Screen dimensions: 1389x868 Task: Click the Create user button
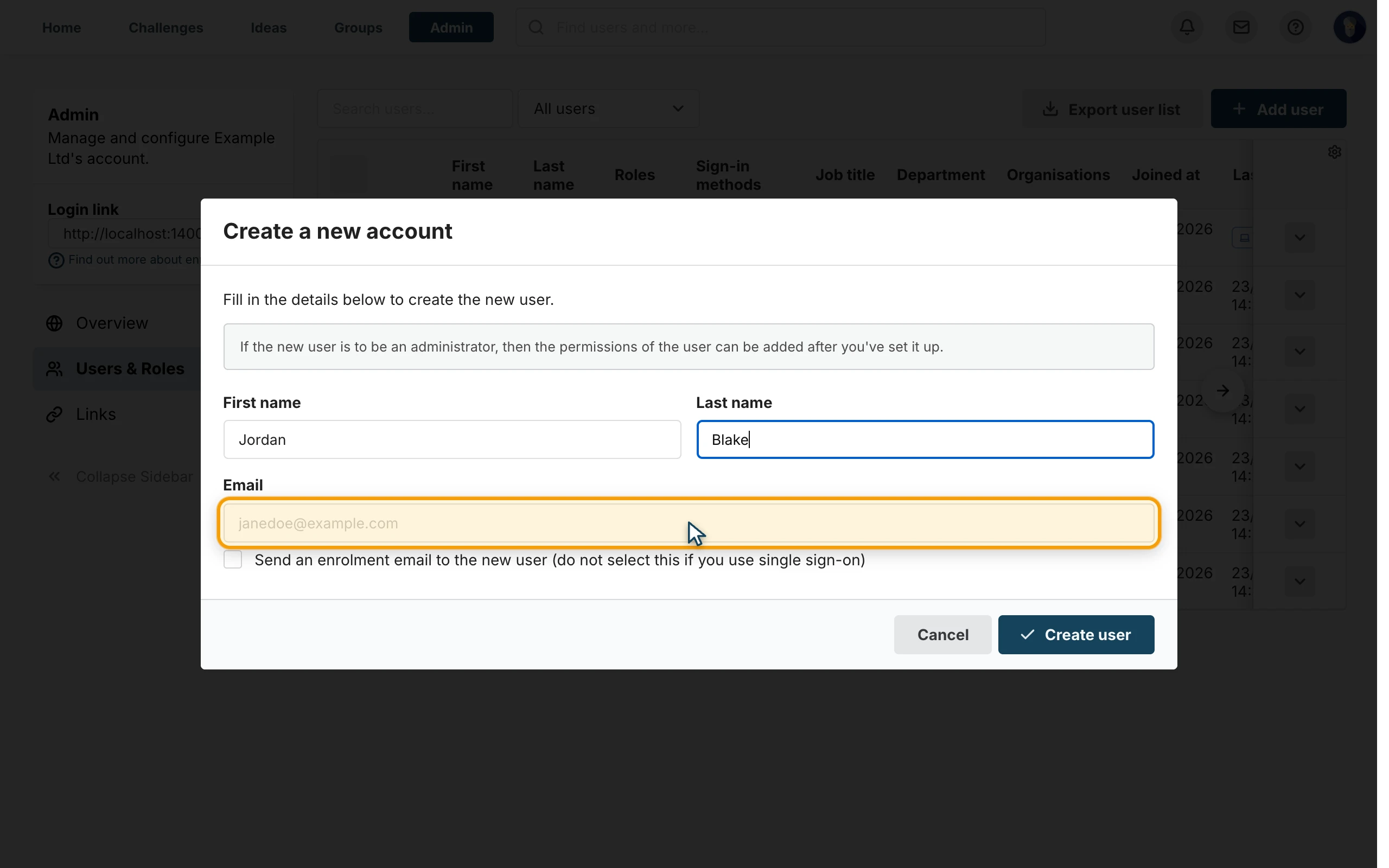click(1075, 635)
